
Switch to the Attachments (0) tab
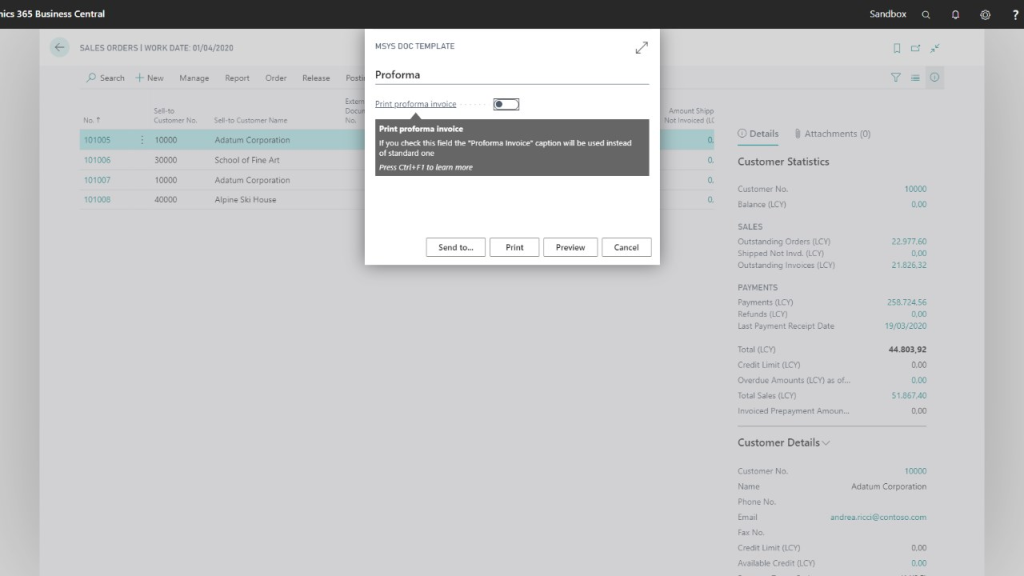[x=832, y=134]
